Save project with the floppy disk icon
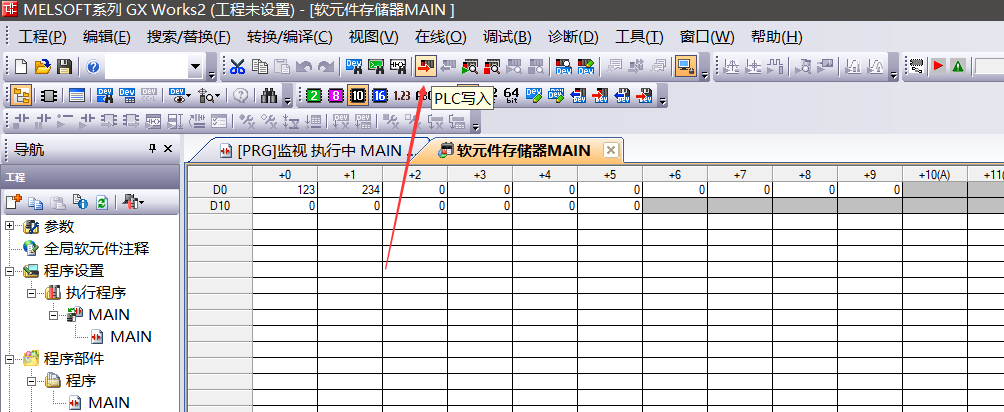This screenshot has width=1004, height=412. [64, 66]
